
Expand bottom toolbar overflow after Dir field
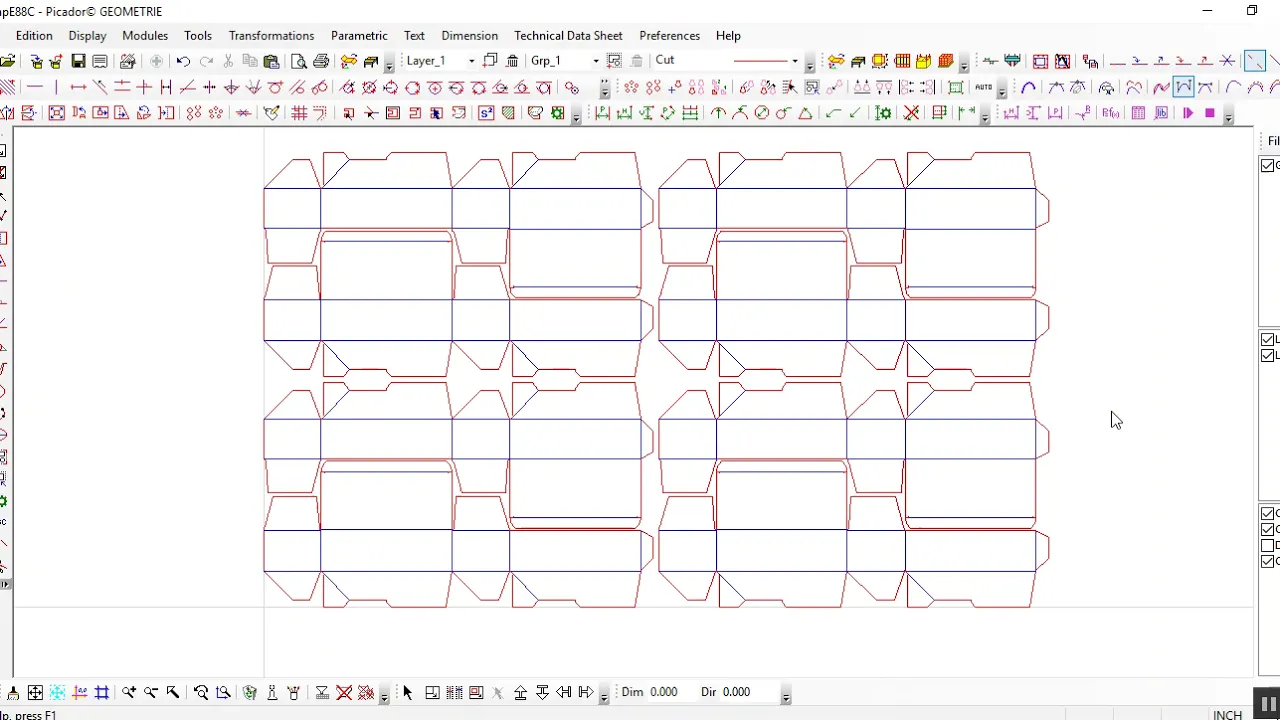pos(787,695)
